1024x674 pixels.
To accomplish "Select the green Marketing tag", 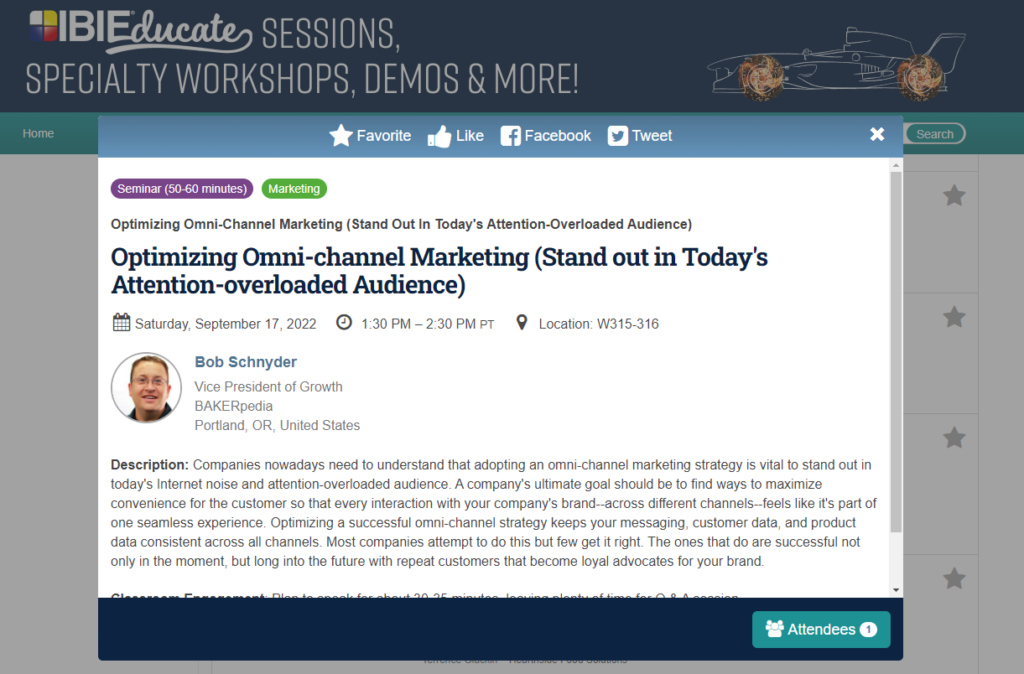I will (294, 188).
